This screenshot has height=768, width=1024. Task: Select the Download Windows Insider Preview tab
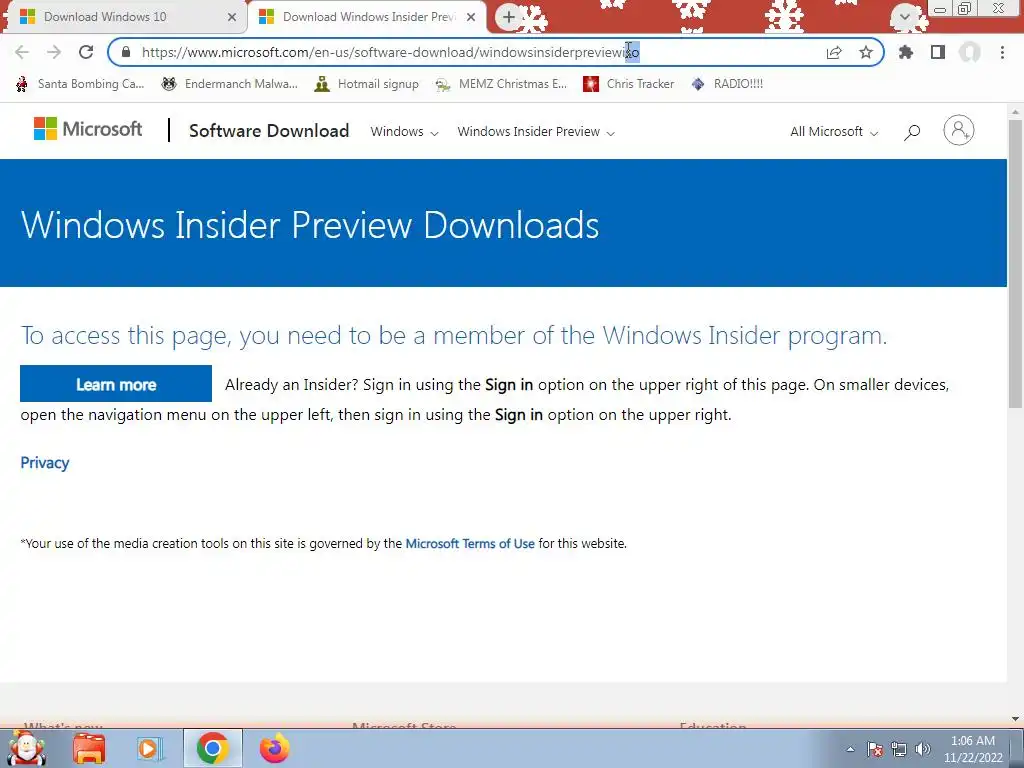pos(369,17)
